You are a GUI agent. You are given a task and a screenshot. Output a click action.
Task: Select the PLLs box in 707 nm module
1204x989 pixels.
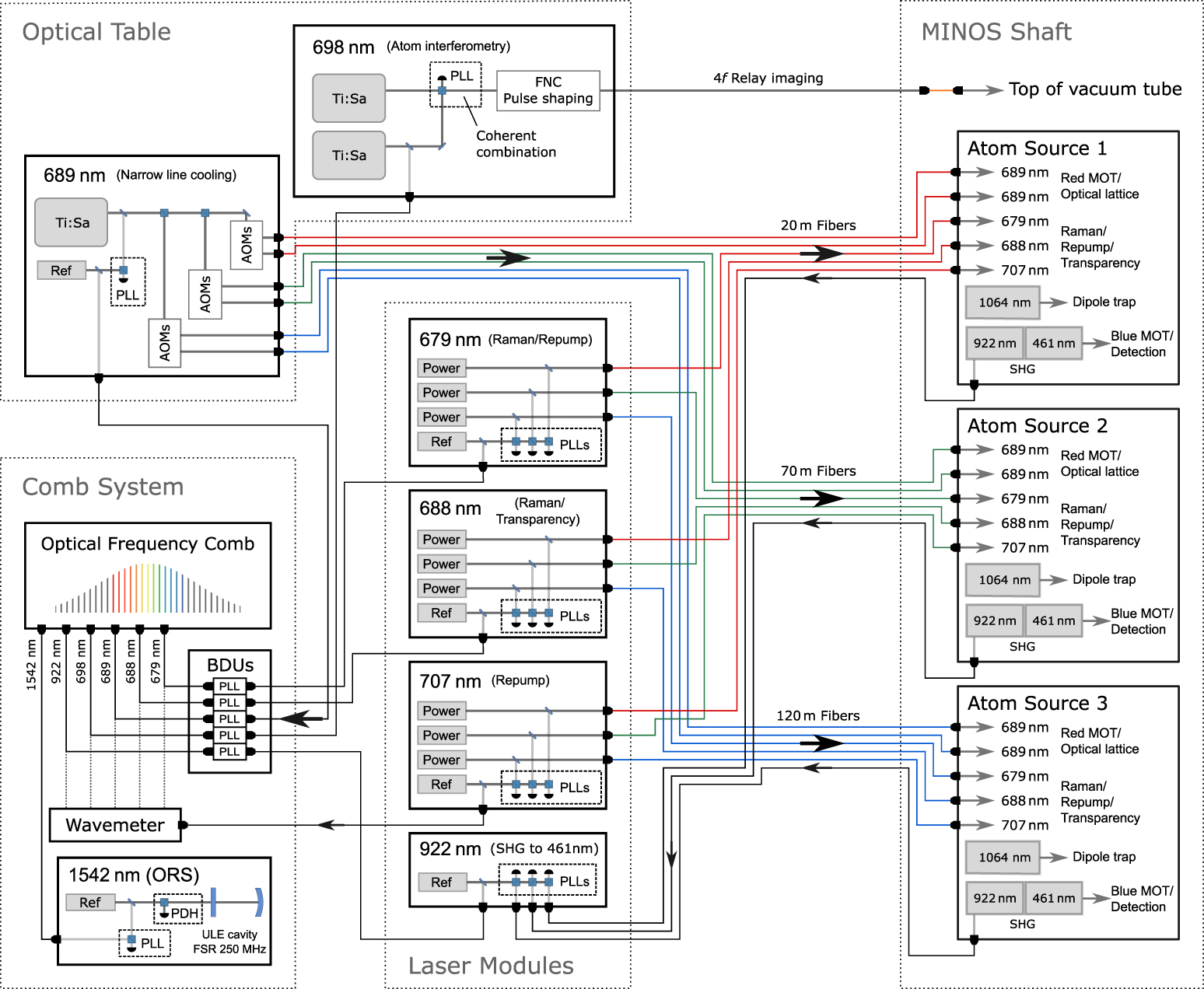tap(551, 788)
